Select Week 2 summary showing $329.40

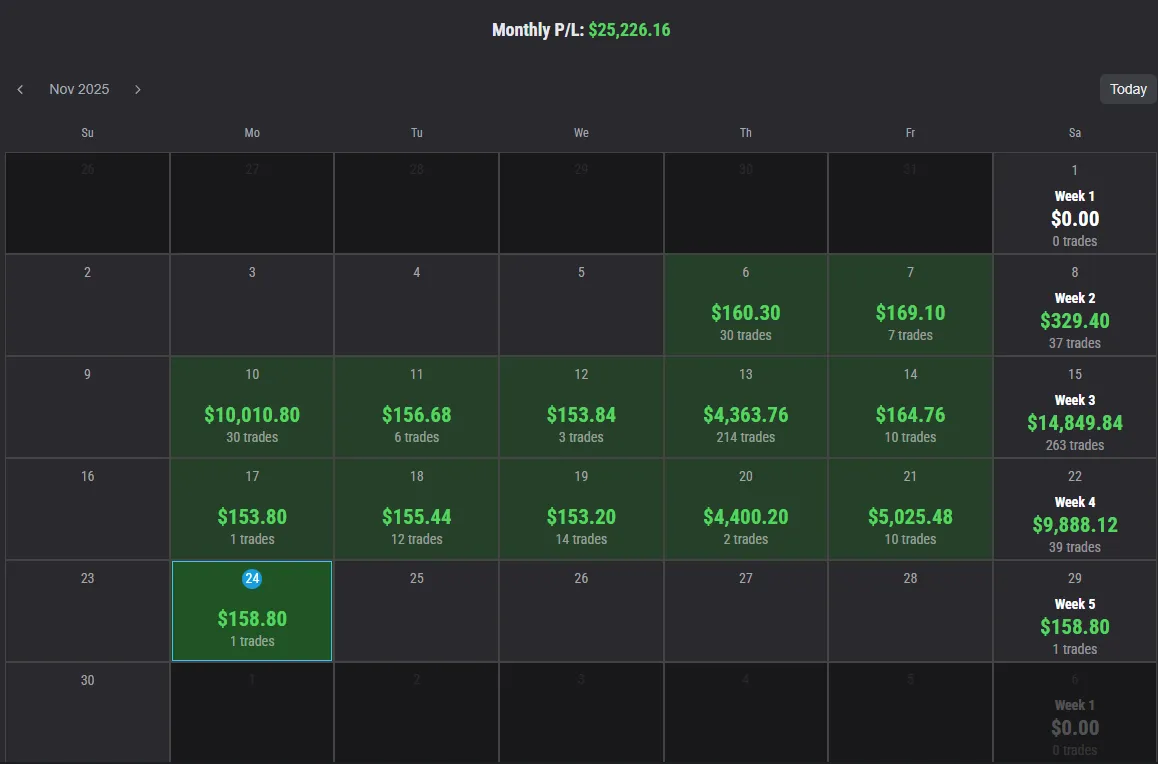point(1074,320)
